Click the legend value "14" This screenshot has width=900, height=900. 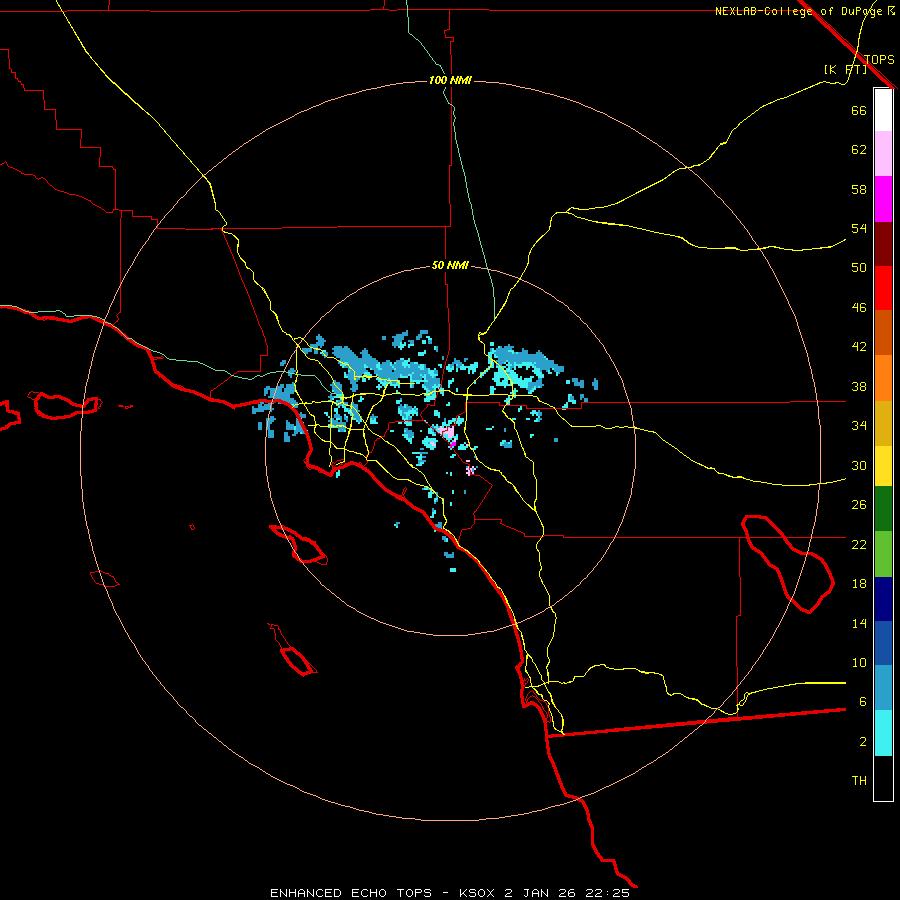pos(859,623)
